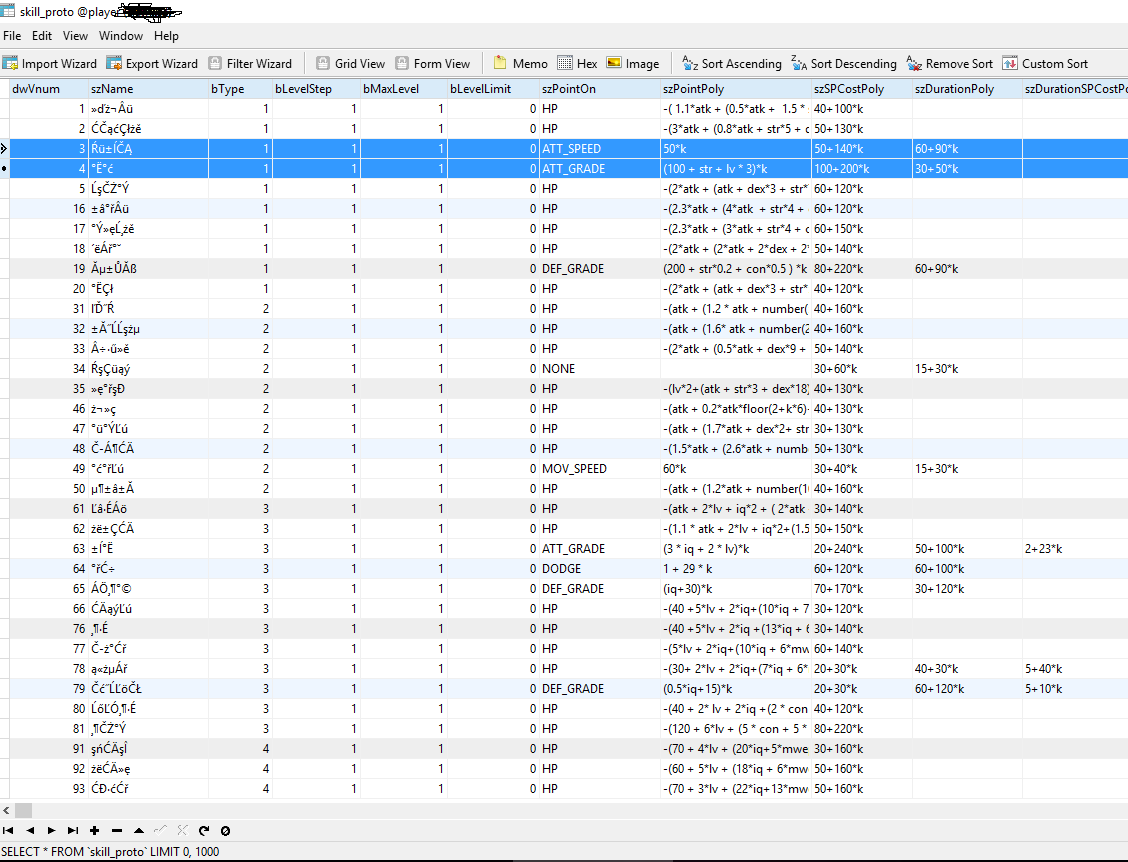Open the File menu

(12, 35)
